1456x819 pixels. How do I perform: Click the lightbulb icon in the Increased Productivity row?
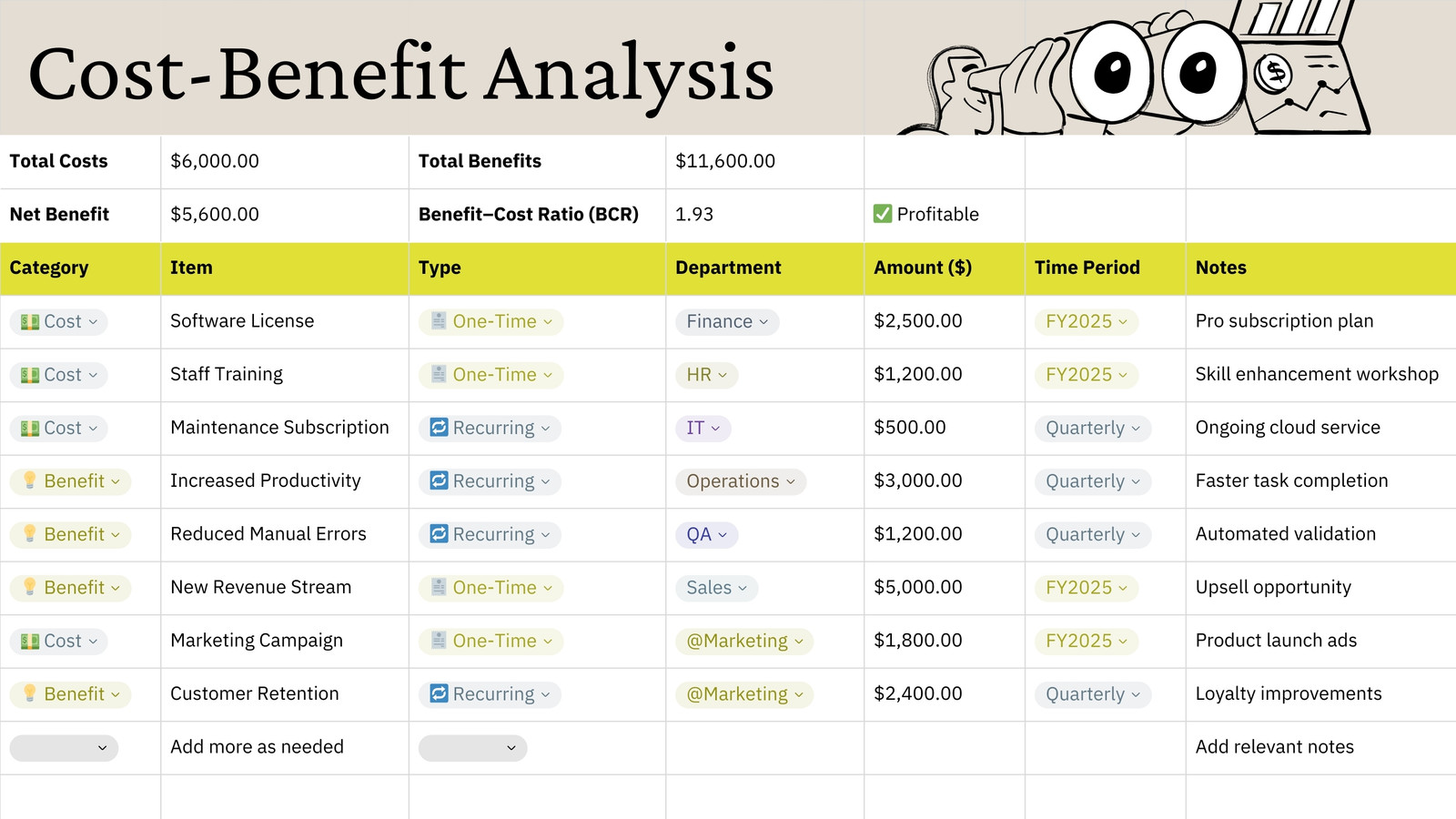(x=30, y=480)
